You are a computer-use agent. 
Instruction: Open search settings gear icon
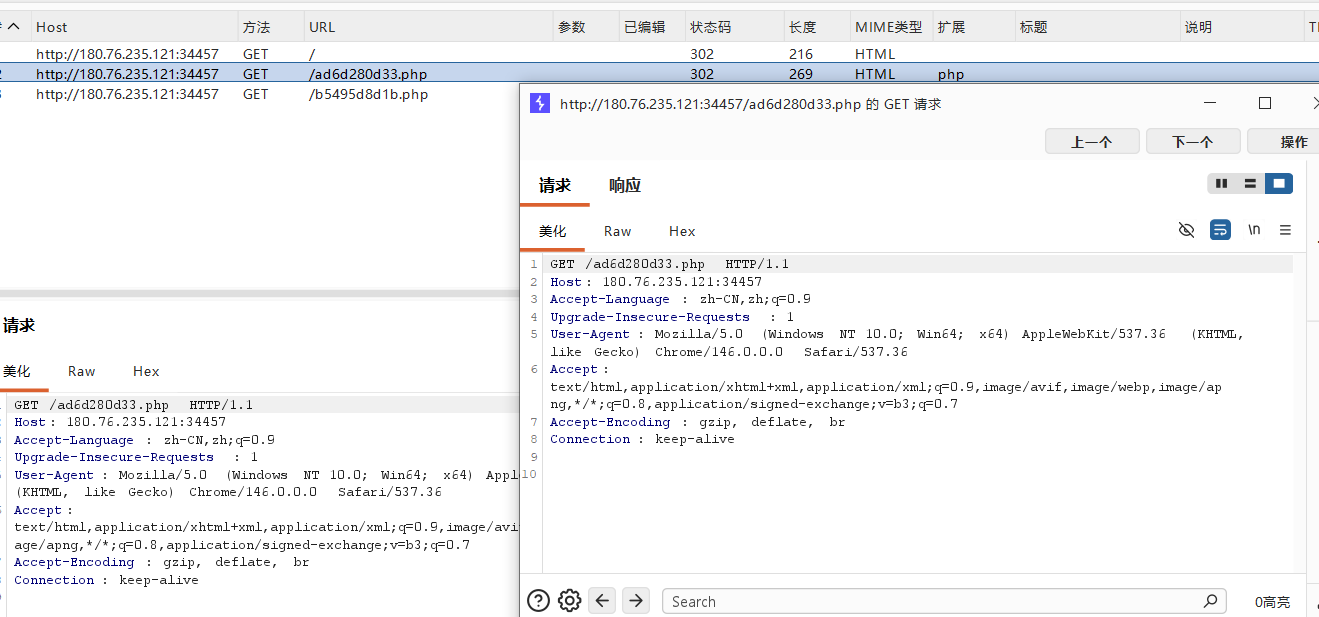click(569, 600)
